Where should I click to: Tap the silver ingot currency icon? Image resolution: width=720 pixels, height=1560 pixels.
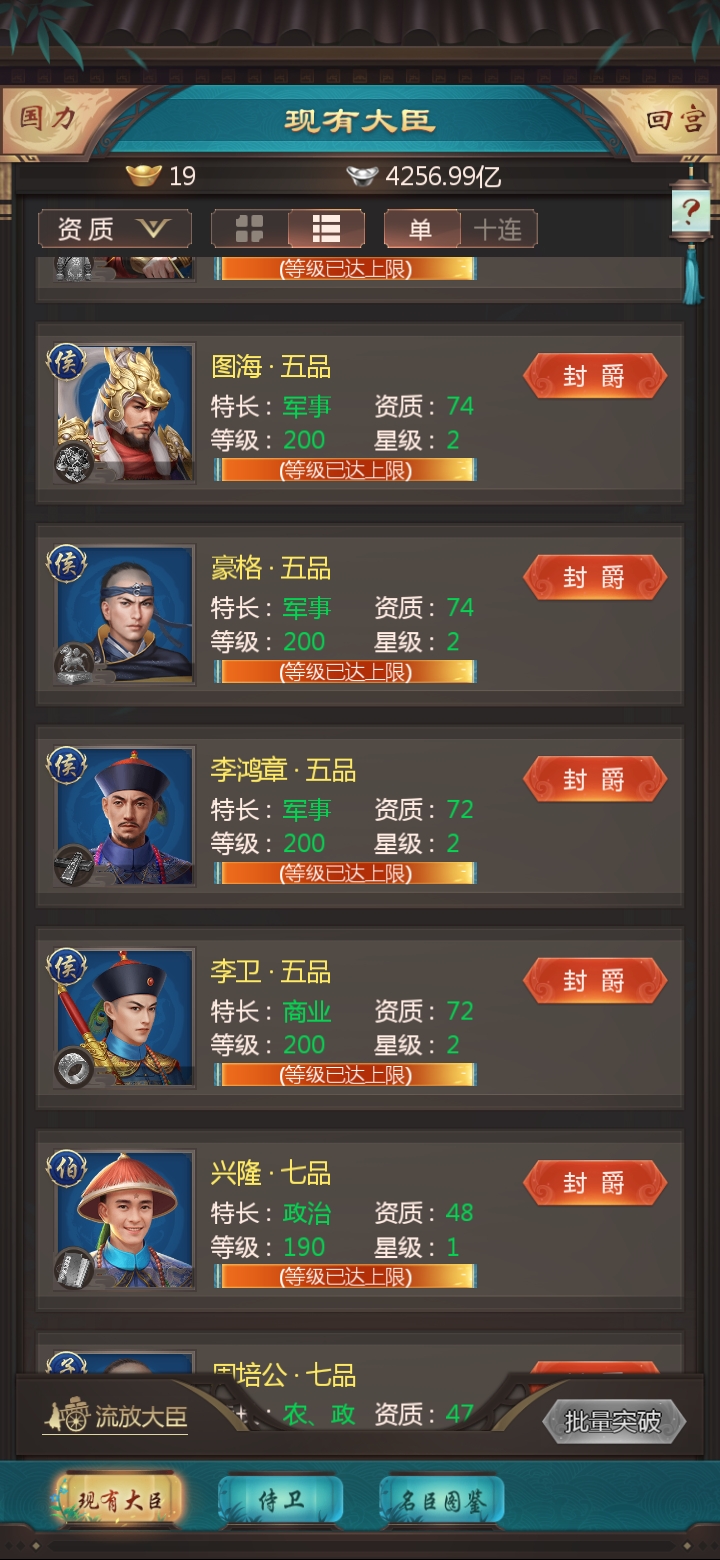362,177
